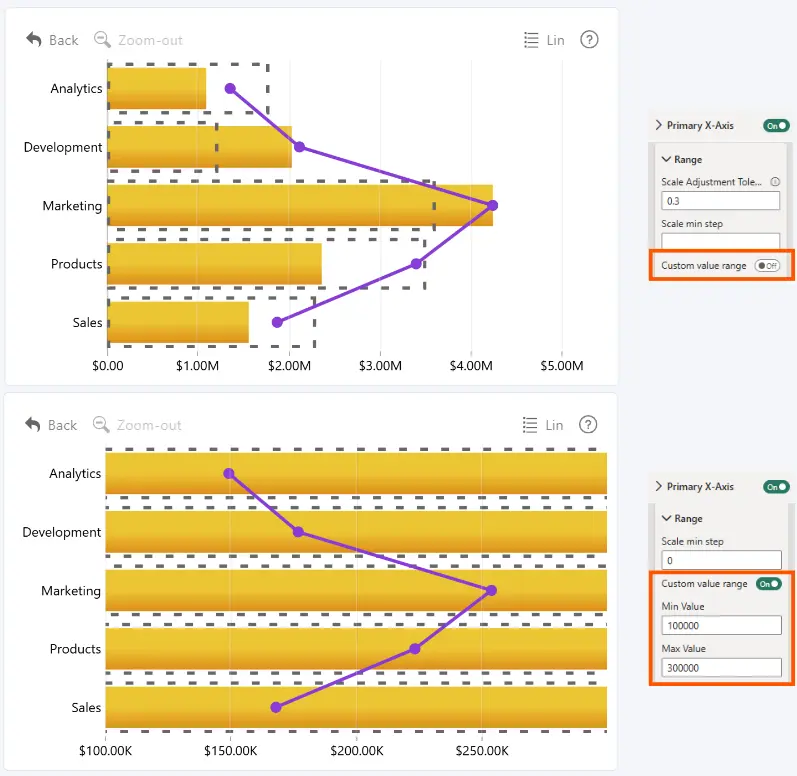Click the $5.00M axis label

tap(562, 366)
